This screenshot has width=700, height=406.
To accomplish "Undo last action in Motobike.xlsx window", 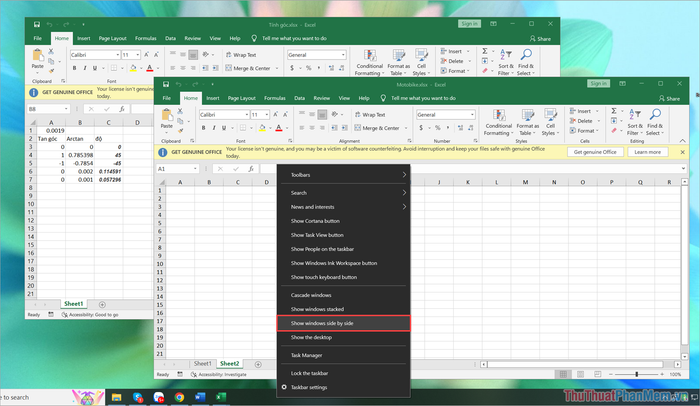I will point(178,84).
